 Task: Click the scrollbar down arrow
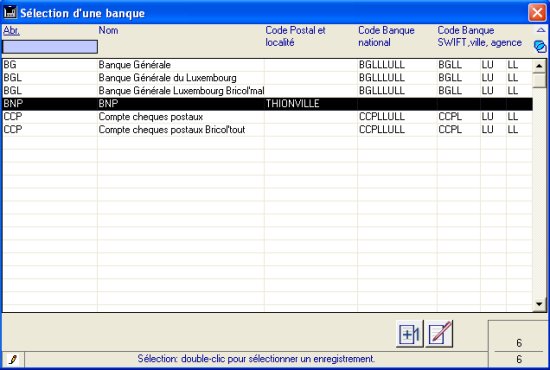pyautogui.click(x=539, y=304)
